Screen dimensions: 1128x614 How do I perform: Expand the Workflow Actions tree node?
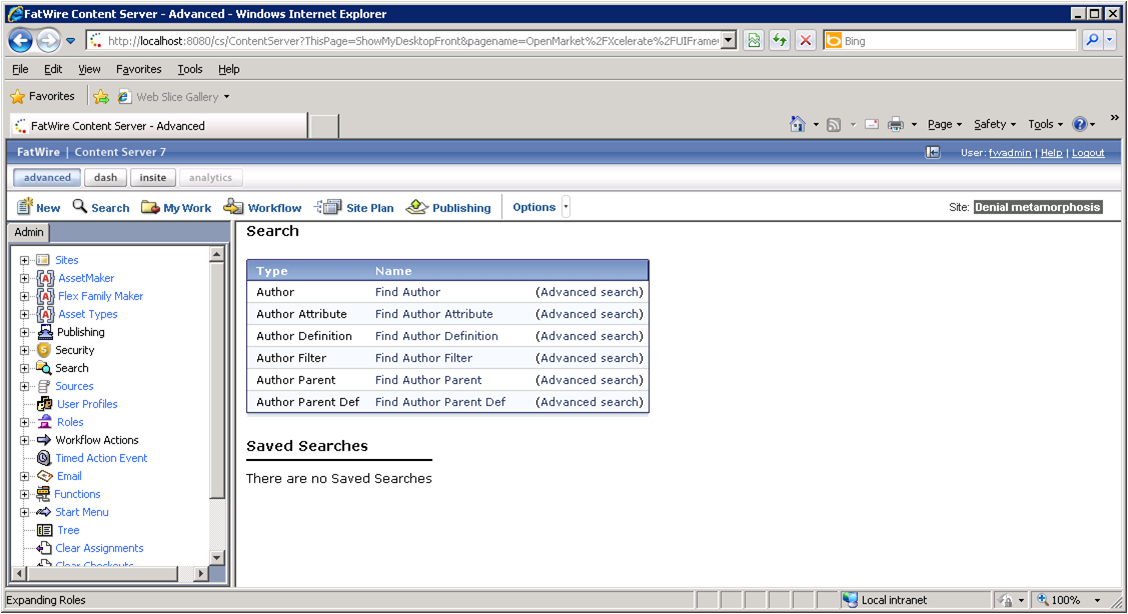(x=24, y=440)
